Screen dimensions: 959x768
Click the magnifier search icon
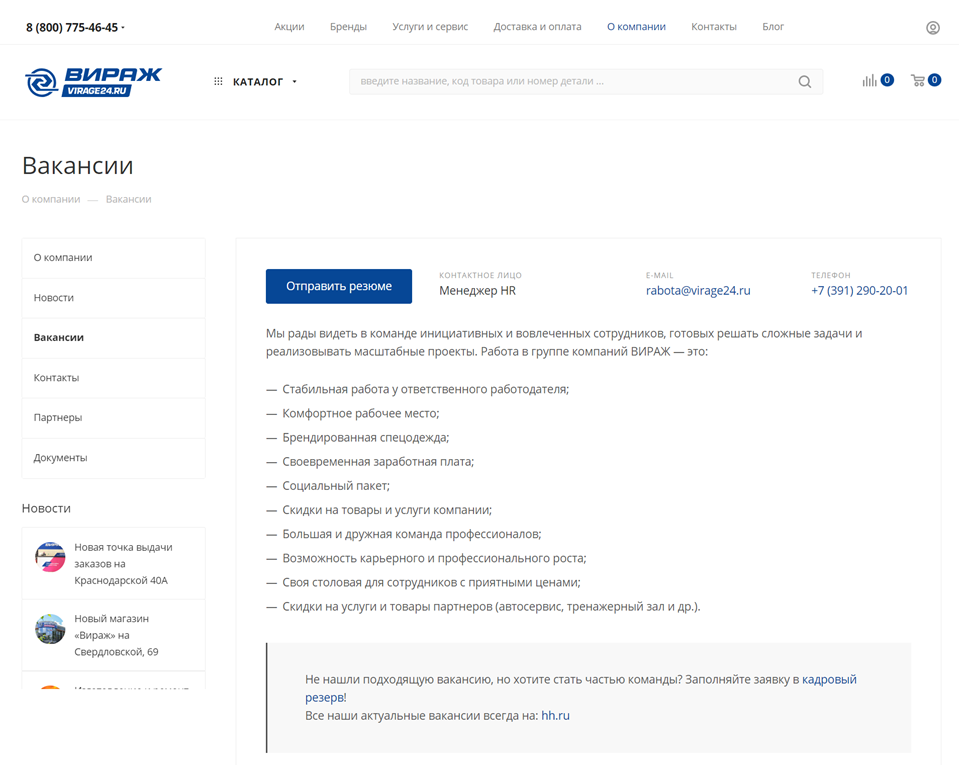804,82
